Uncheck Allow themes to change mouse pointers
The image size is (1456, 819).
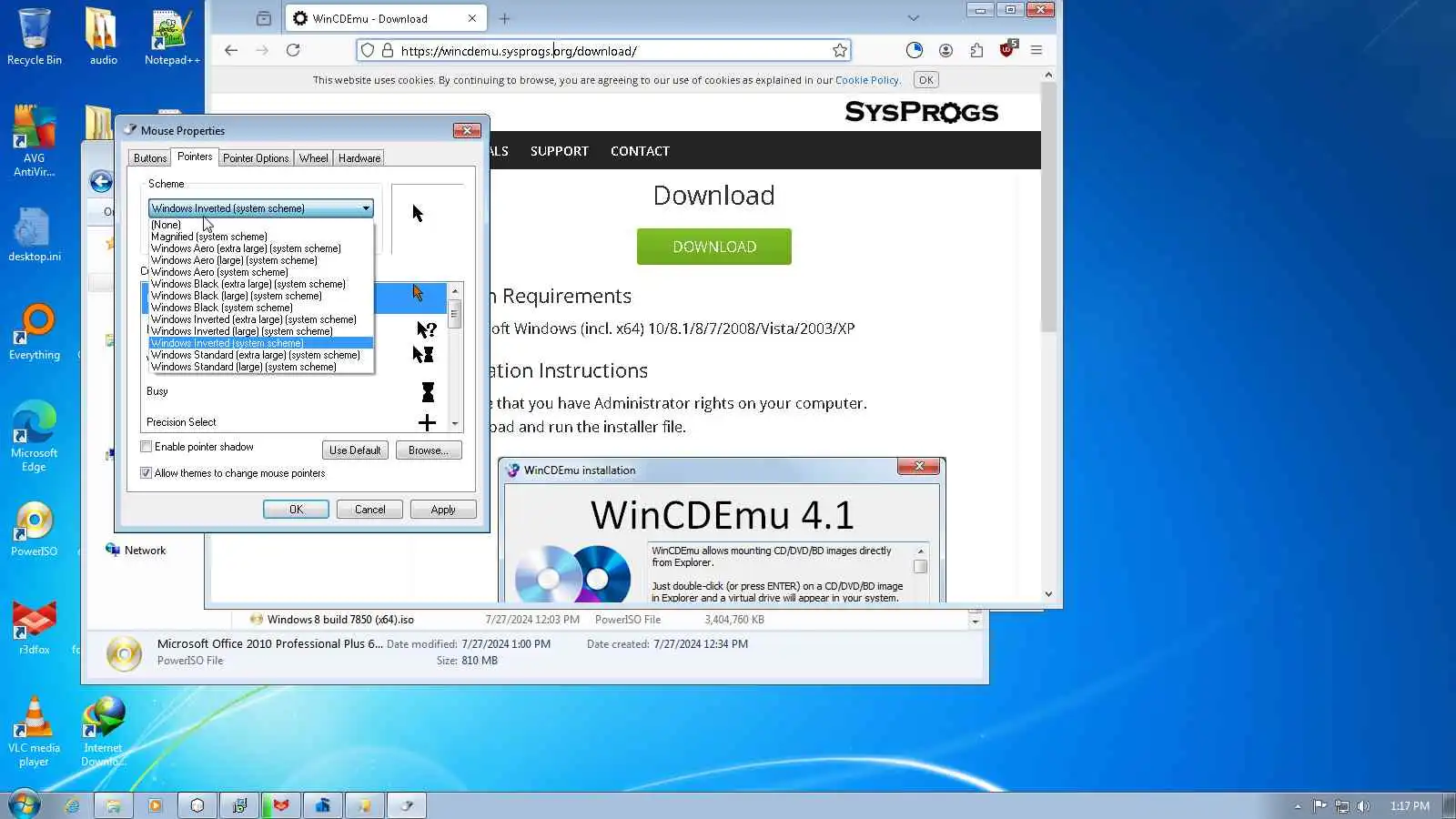pos(146,473)
